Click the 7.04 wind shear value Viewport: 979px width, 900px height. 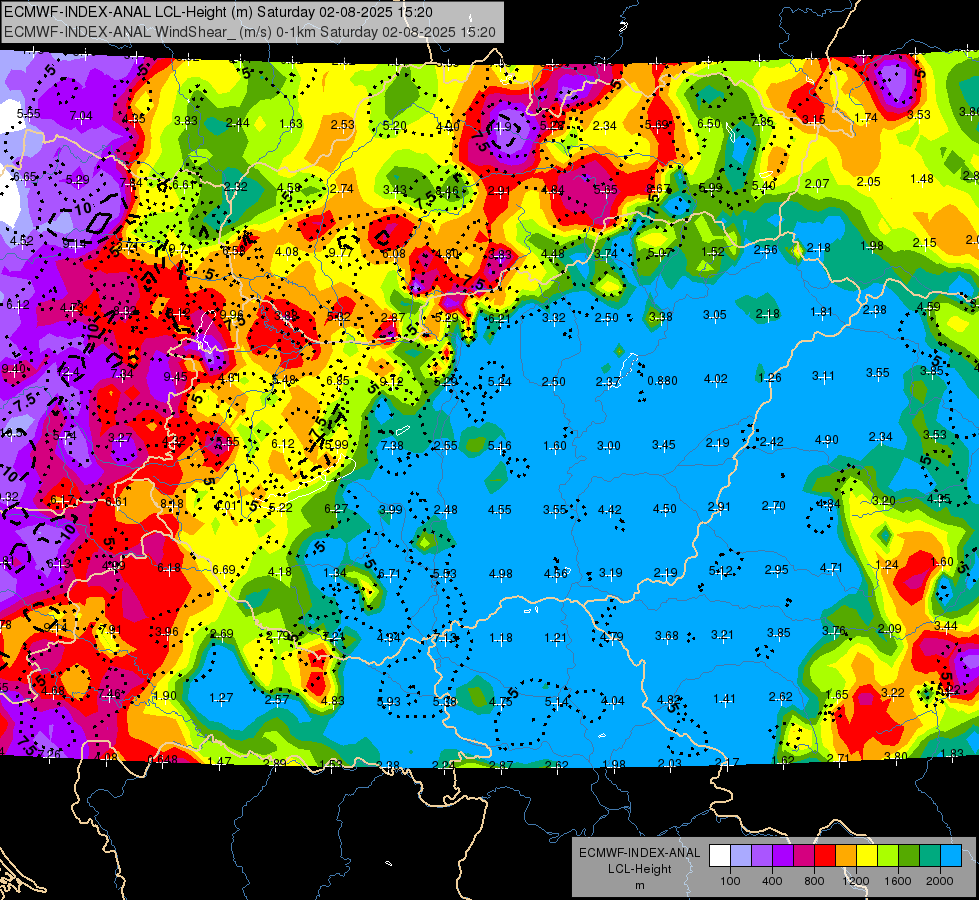(x=81, y=116)
